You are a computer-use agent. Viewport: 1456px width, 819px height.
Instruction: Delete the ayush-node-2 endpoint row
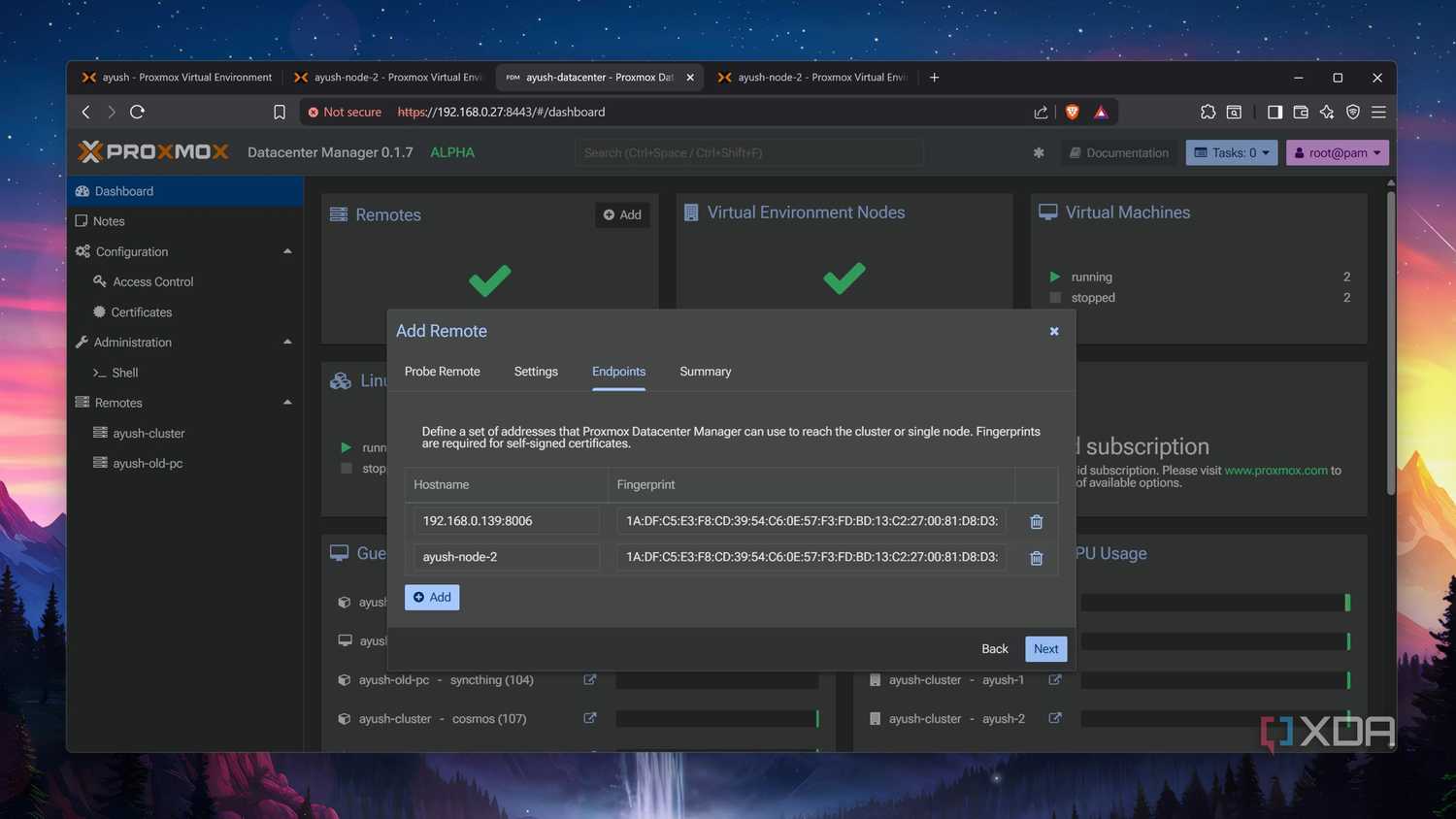[1037, 558]
